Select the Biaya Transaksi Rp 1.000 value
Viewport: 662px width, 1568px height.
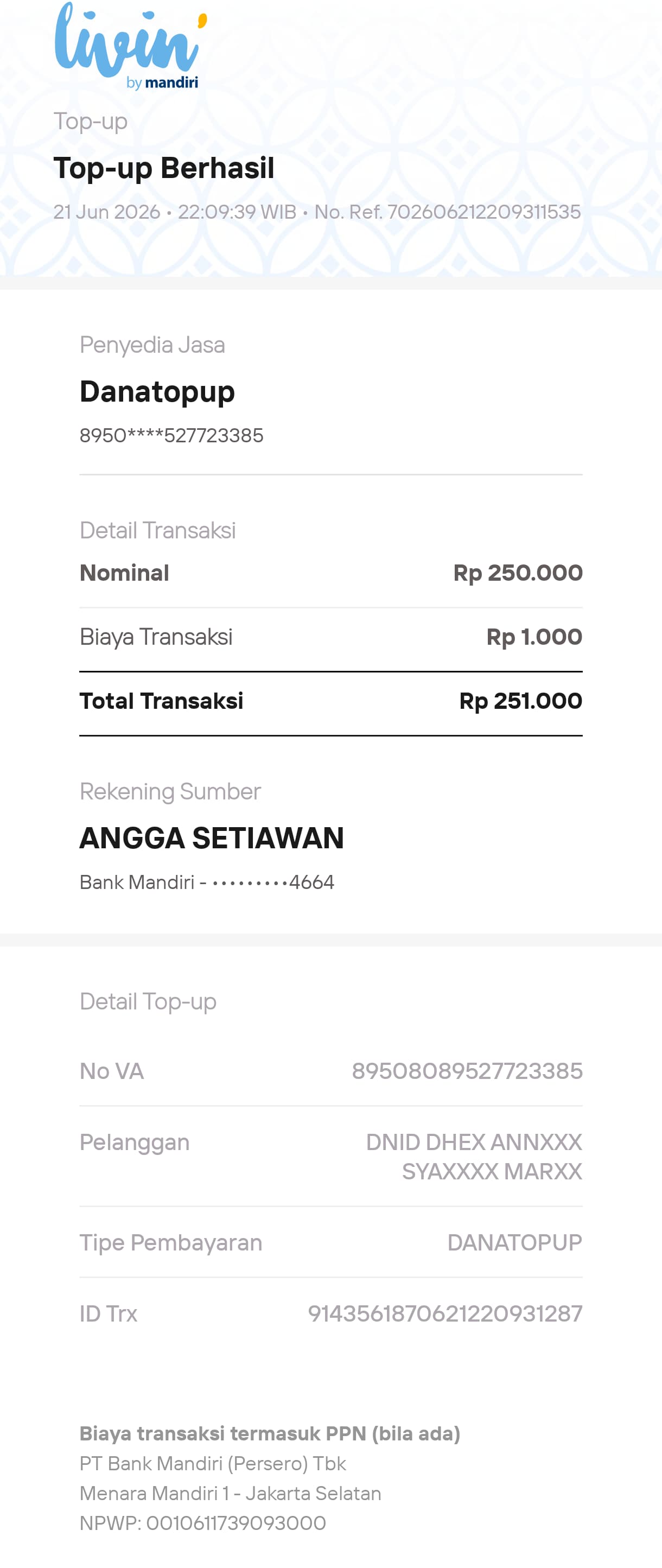(x=534, y=637)
